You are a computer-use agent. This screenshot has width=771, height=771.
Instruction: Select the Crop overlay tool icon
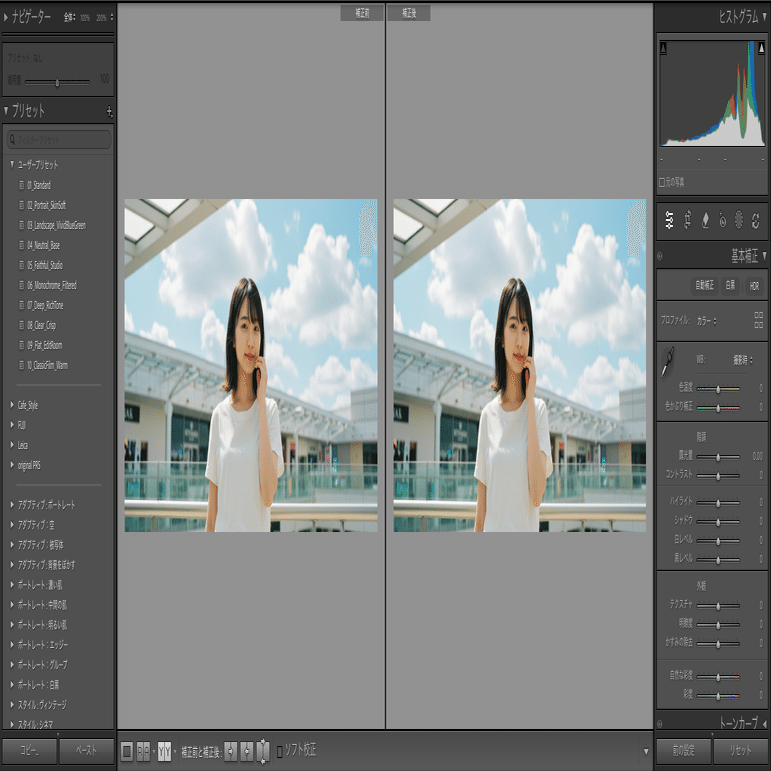(x=687, y=220)
